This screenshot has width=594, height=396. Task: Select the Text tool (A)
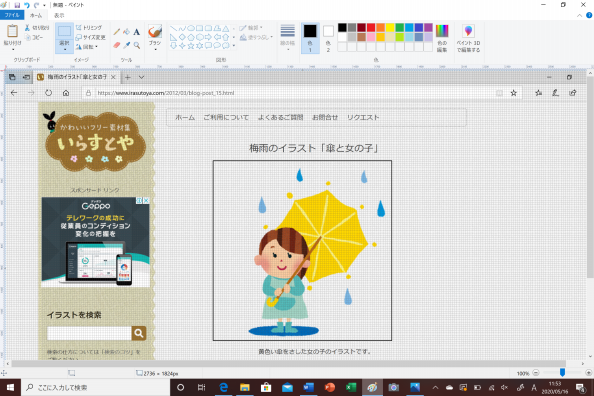pyautogui.click(x=136, y=32)
